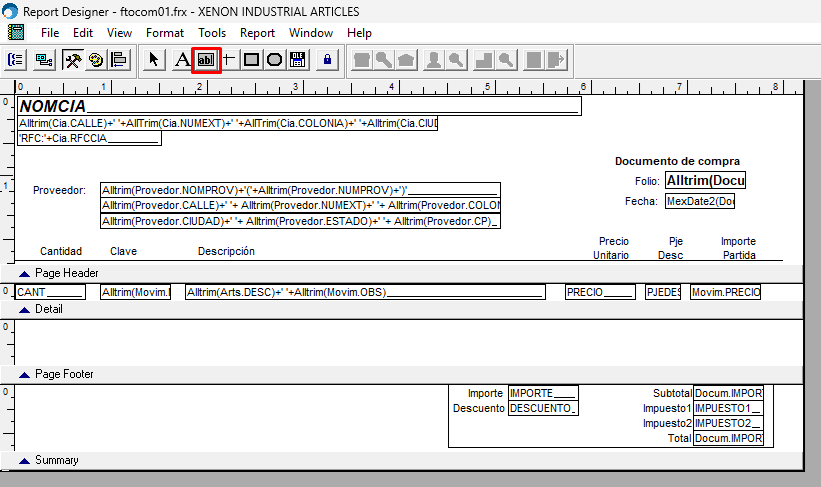821x487 pixels.
Task: Select the DESCUENTO summary field
Action: tap(543, 408)
